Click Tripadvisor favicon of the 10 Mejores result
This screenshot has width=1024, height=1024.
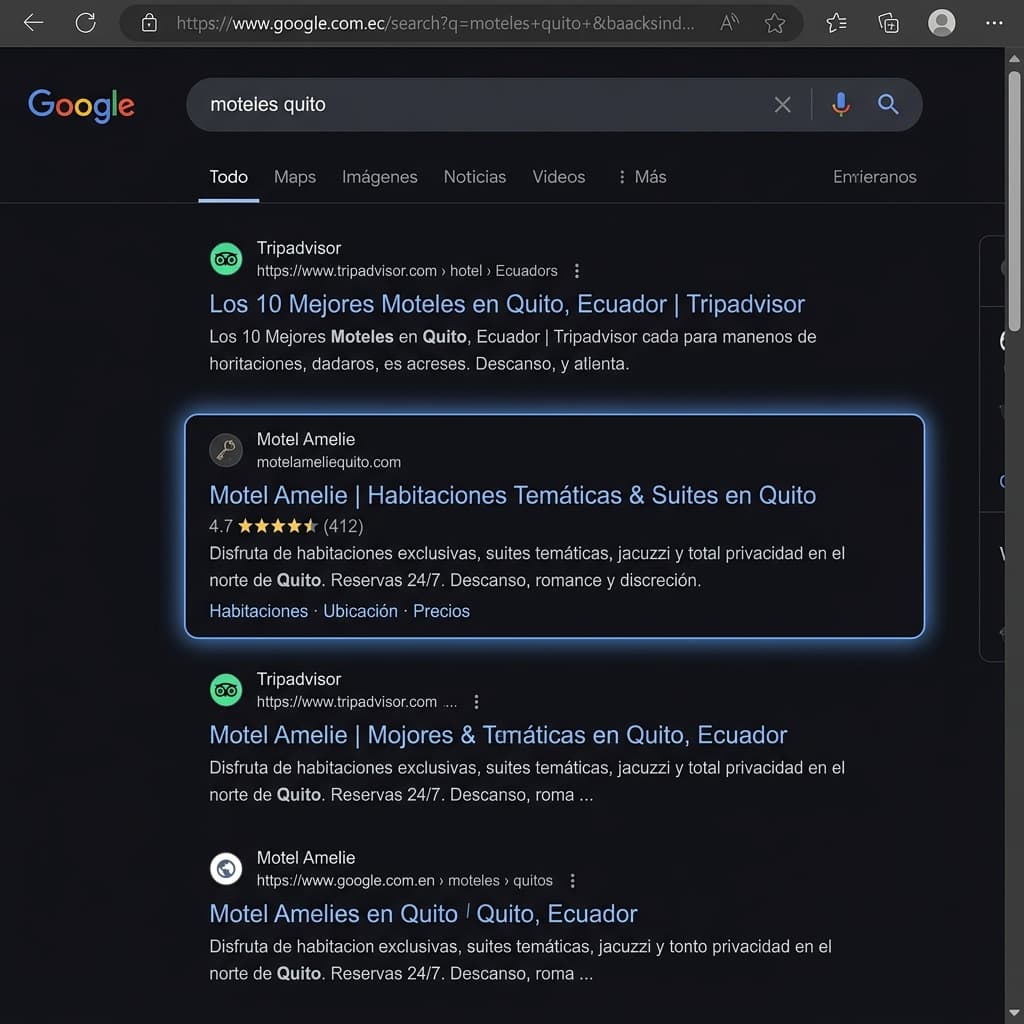(226, 259)
